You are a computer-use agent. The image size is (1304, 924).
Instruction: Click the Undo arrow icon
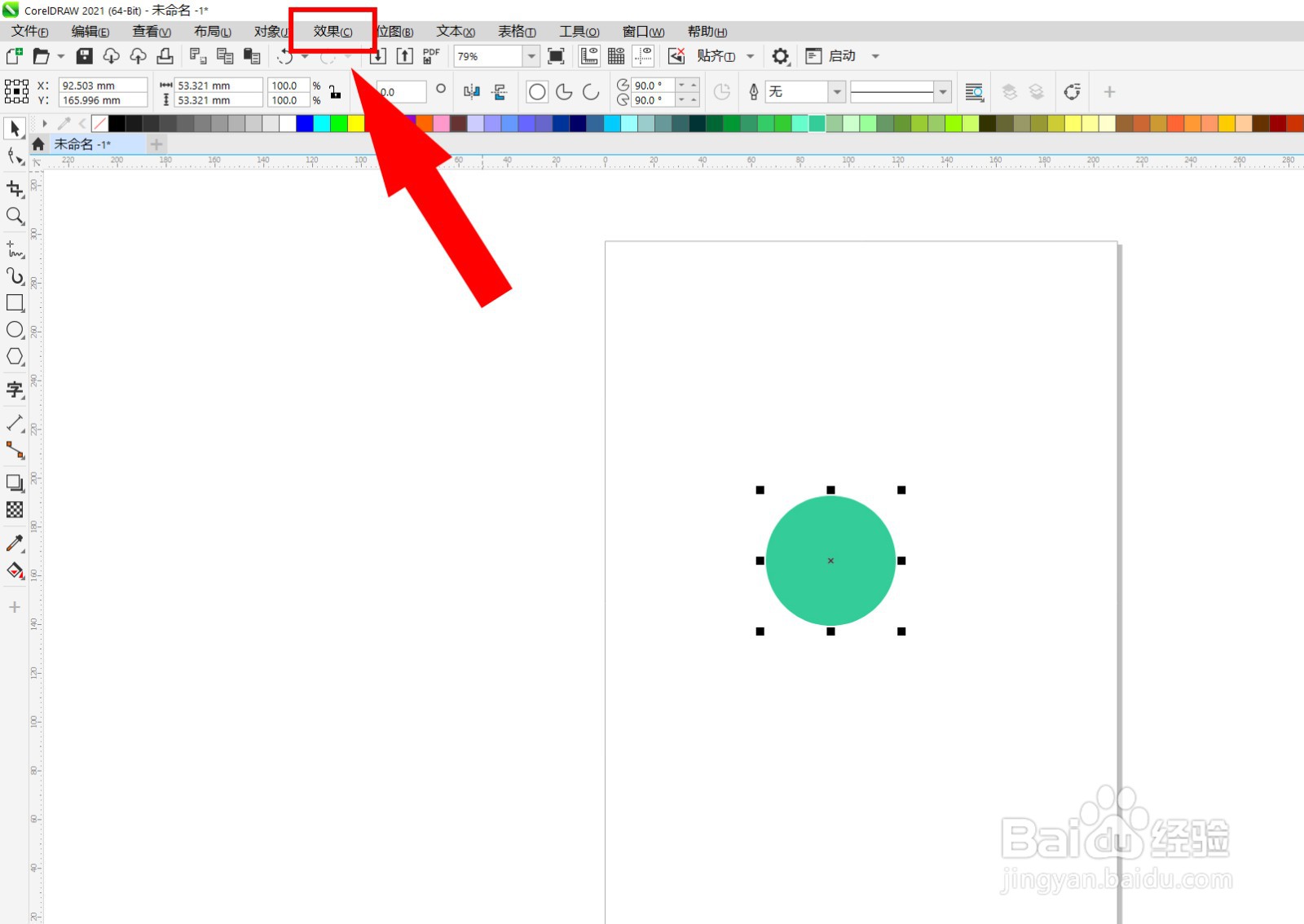[x=284, y=56]
